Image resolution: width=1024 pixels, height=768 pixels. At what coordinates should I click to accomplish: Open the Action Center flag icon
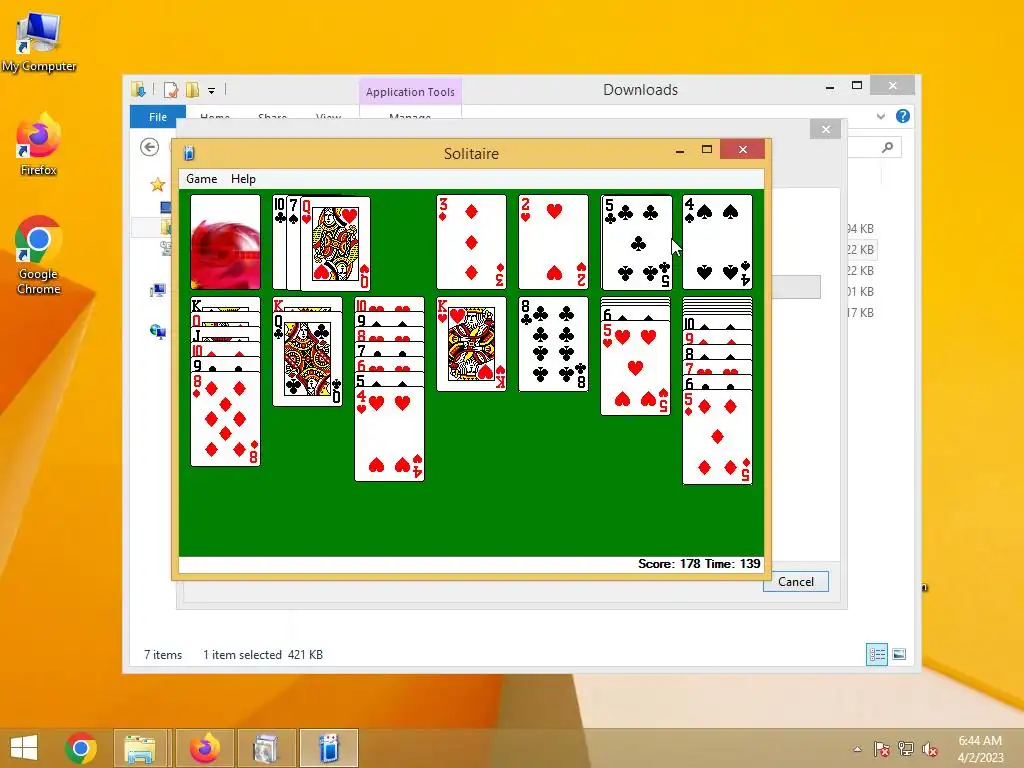(x=882, y=749)
